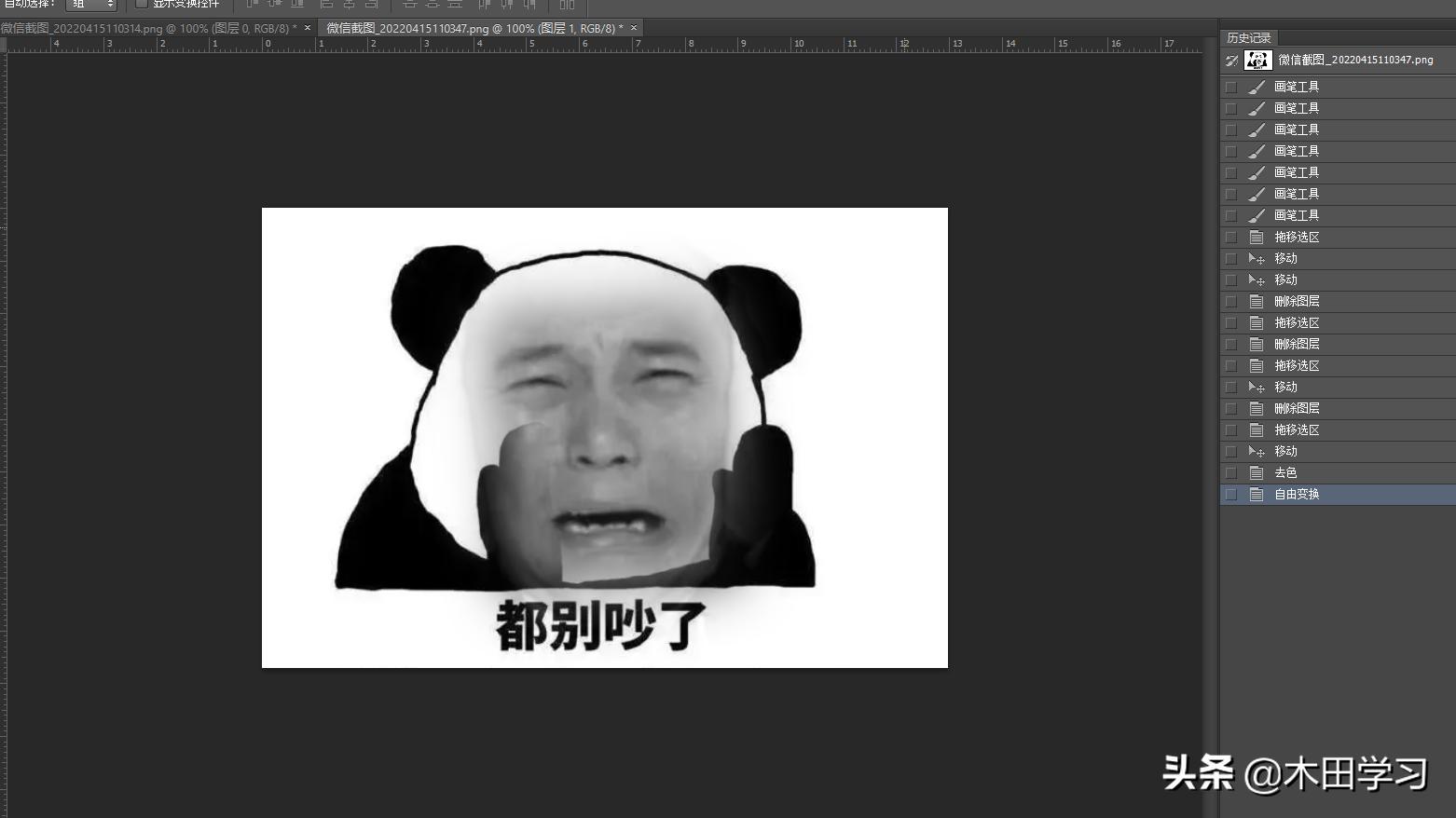Click the align left edges icon
Screen dimensions: 1456x818
tap(326, 5)
